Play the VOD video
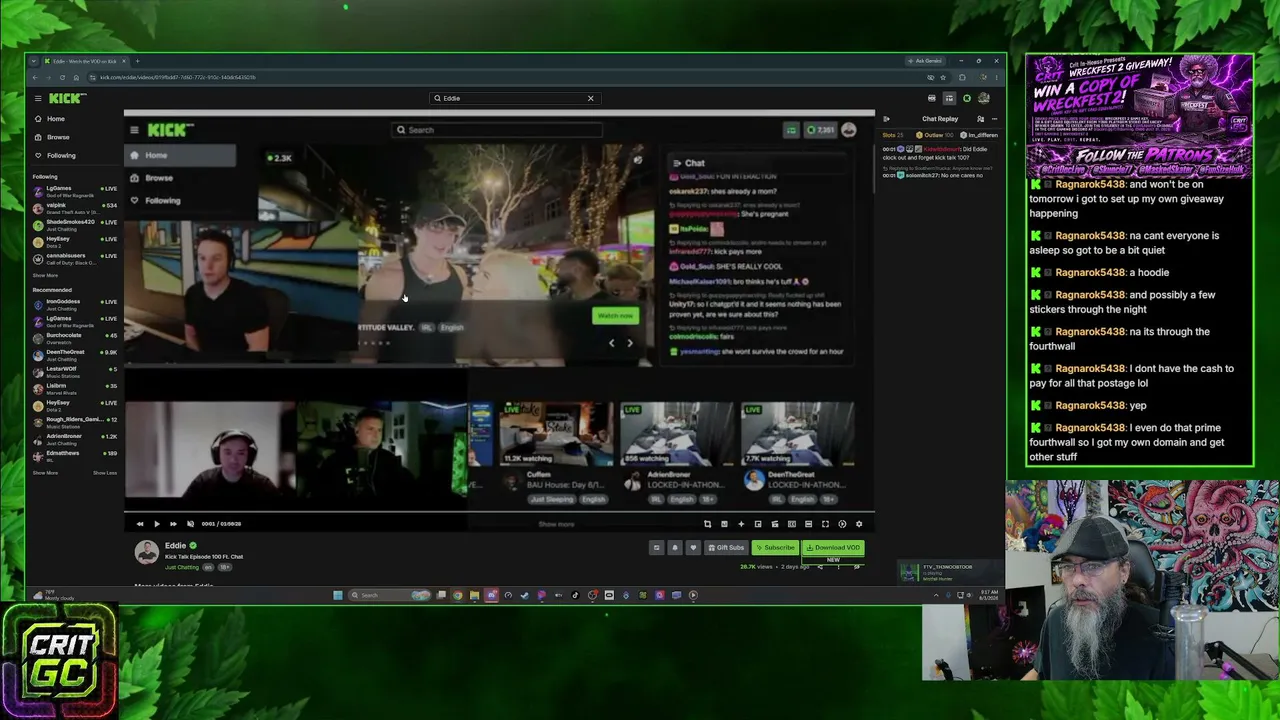Image resolution: width=1280 pixels, height=720 pixels. (156, 524)
